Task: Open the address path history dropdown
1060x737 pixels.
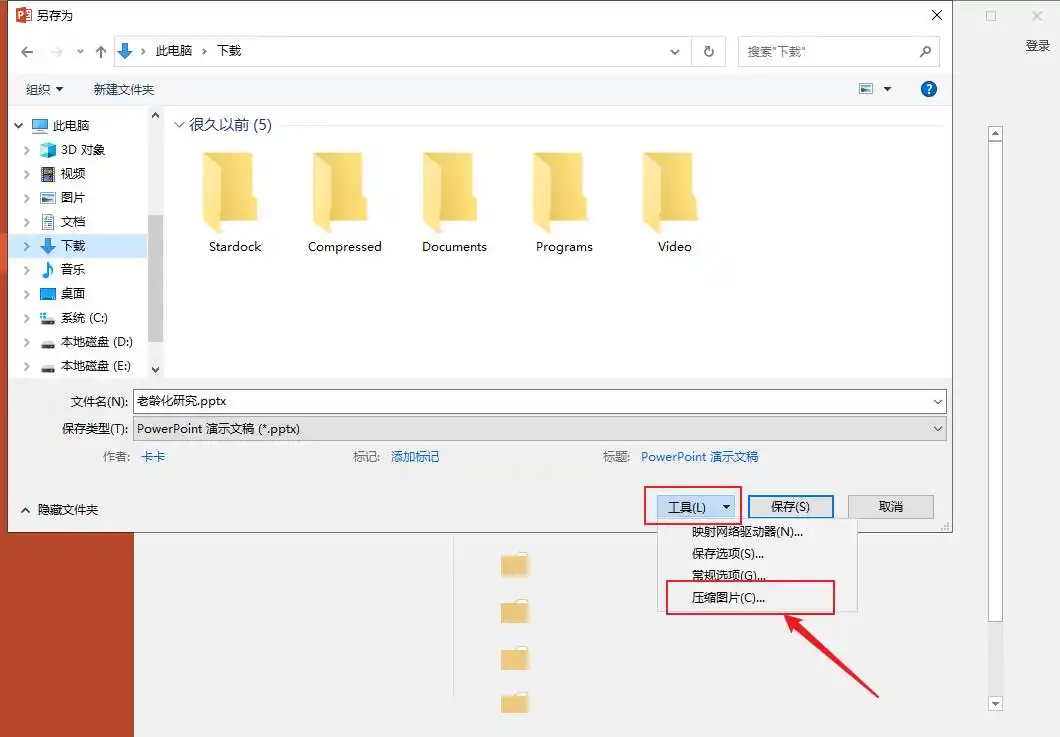Action: tap(675, 51)
